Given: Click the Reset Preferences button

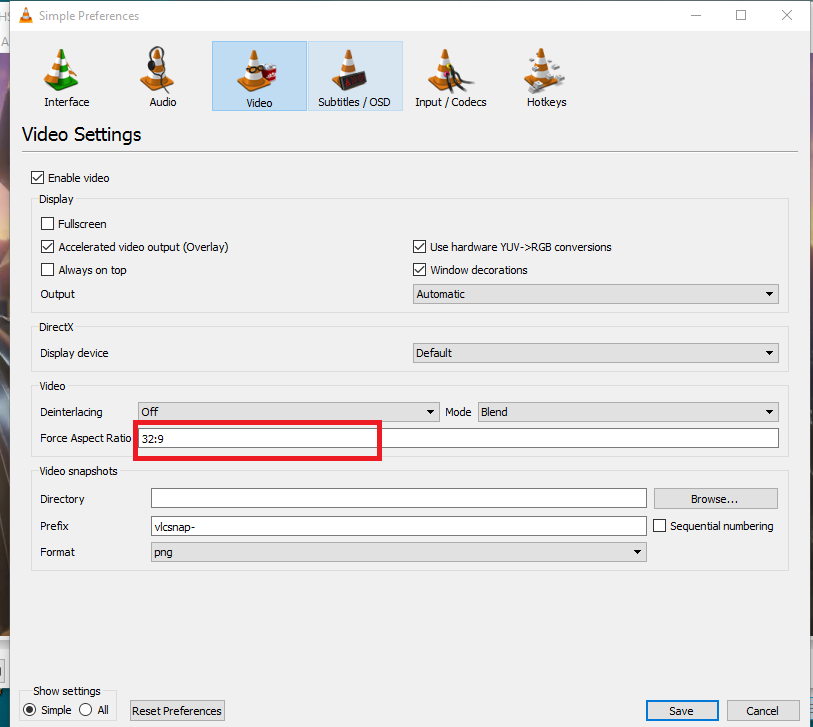Looking at the screenshot, I should tap(177, 711).
